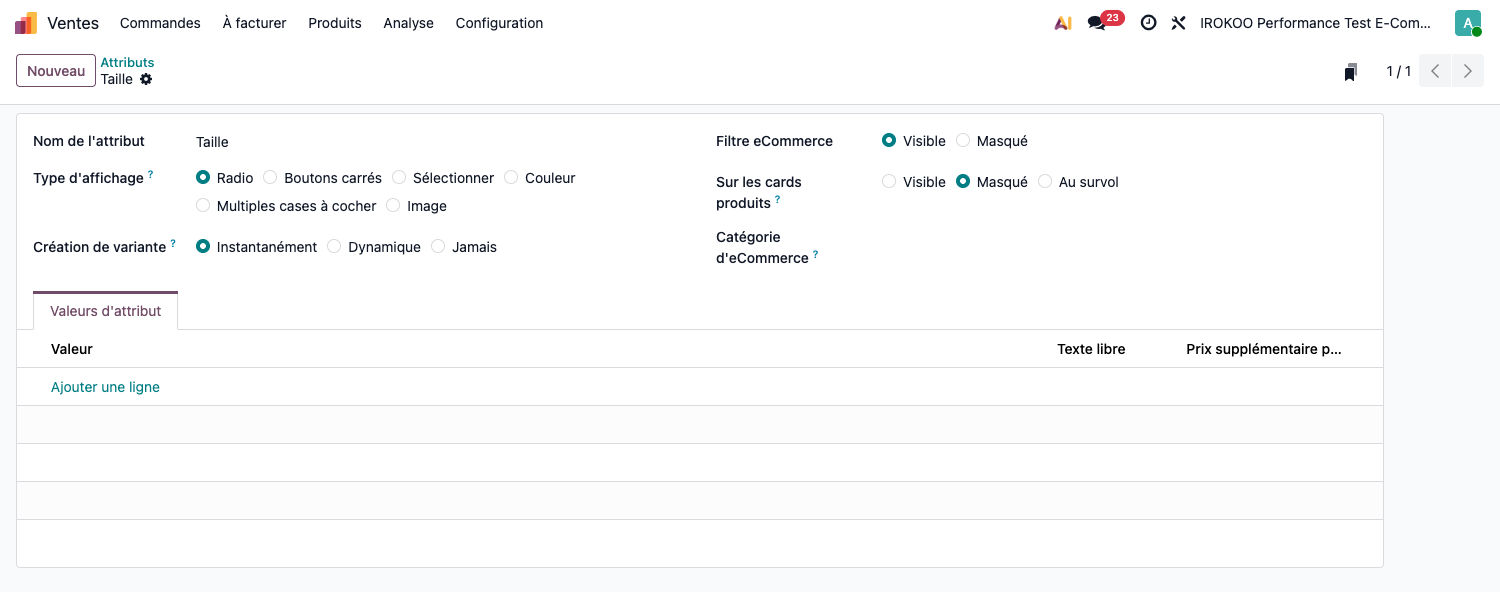The height and width of the screenshot is (592, 1500).
Task: Select the Boutons carrés display type
Action: [322, 178]
